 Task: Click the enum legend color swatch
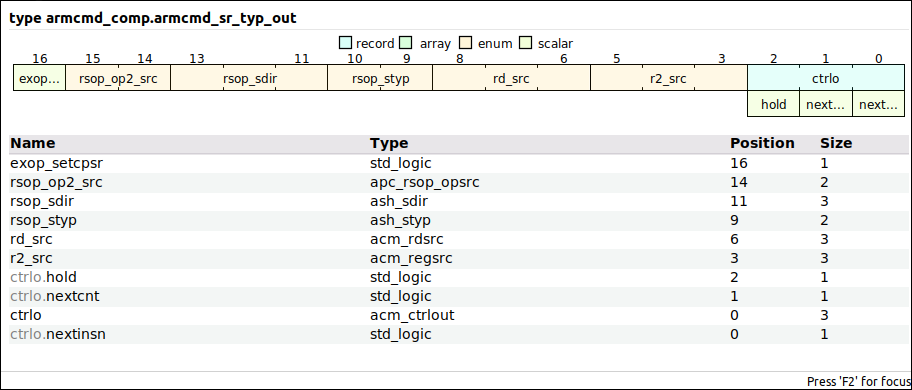click(465, 43)
